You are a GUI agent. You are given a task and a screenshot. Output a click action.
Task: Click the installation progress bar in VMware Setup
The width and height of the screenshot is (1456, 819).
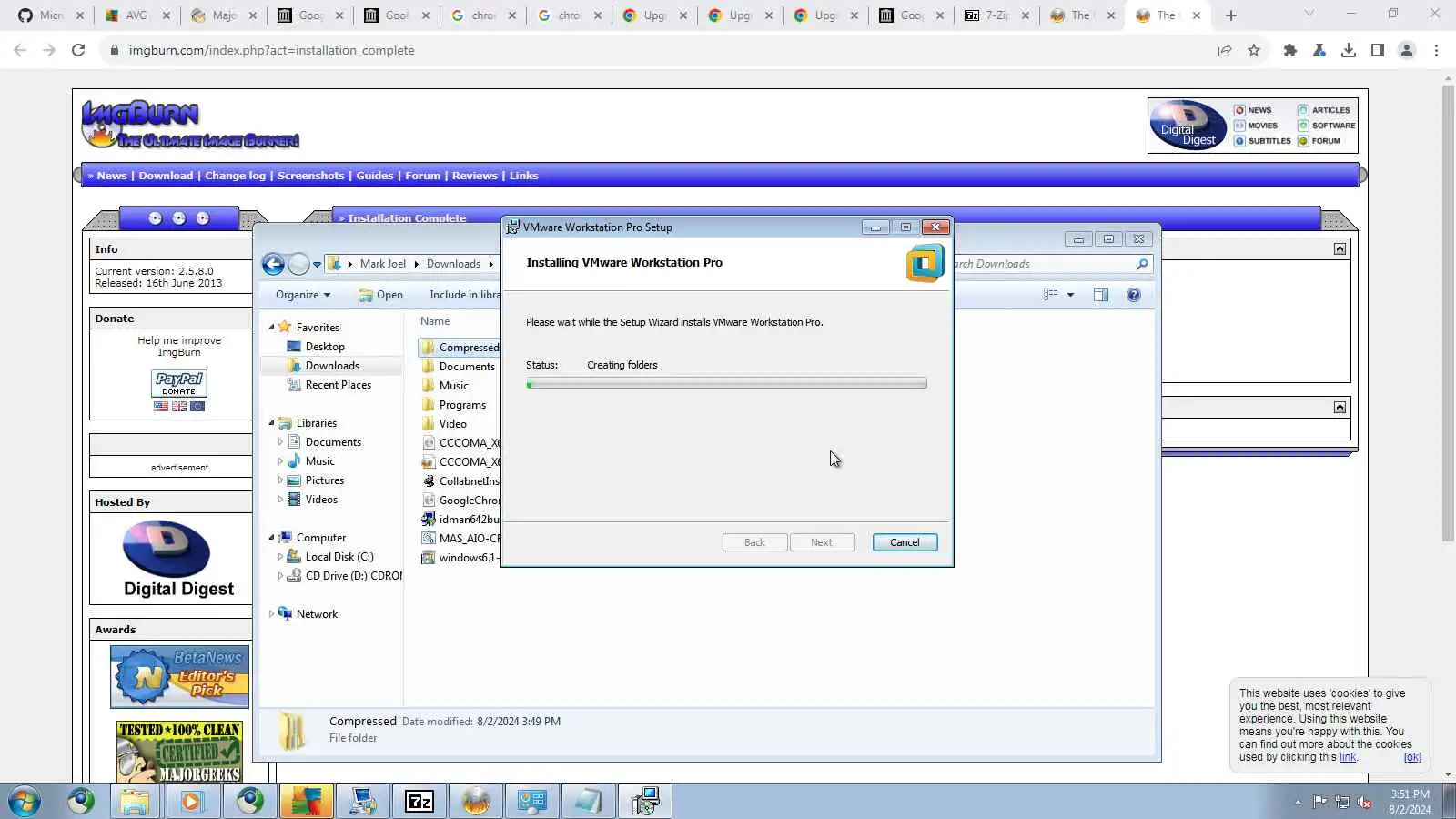(726, 384)
